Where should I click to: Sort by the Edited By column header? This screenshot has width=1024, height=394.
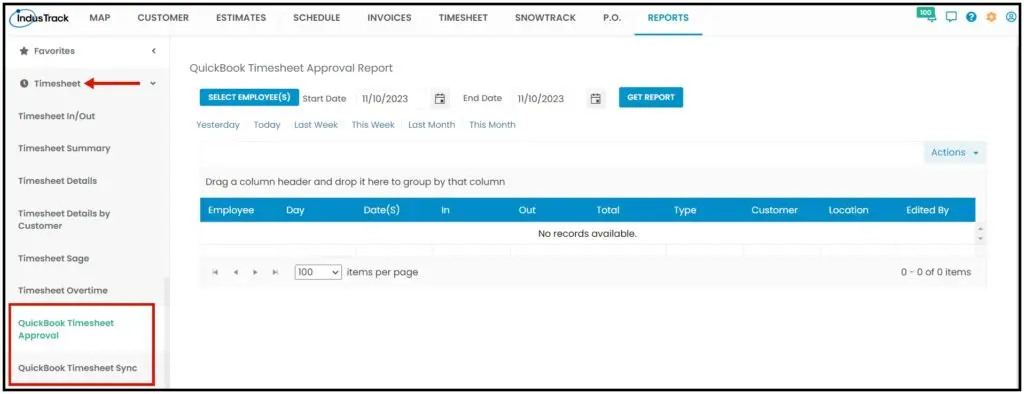[x=927, y=210]
